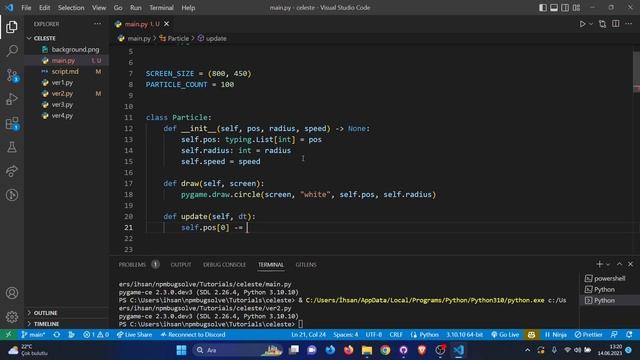The image size is (640, 360).
Task: Open the Source Control view
Action: pyautogui.click(x=12, y=75)
